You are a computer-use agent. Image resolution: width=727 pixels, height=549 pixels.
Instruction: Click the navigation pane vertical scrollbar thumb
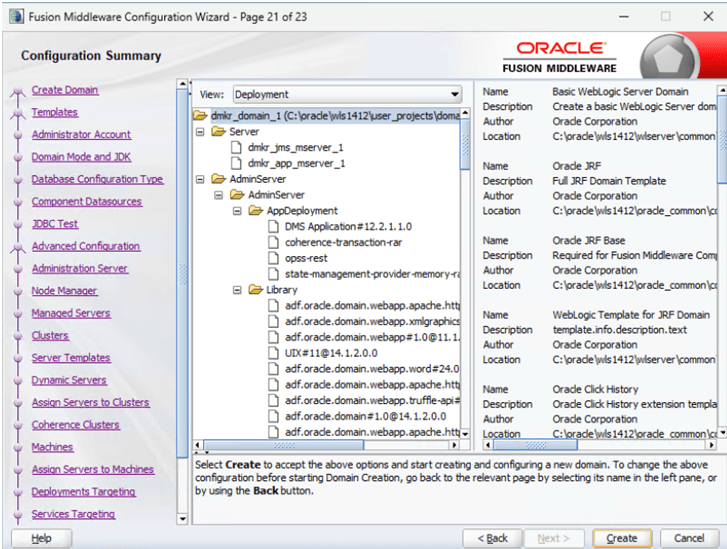pyautogui.click(x=183, y=273)
